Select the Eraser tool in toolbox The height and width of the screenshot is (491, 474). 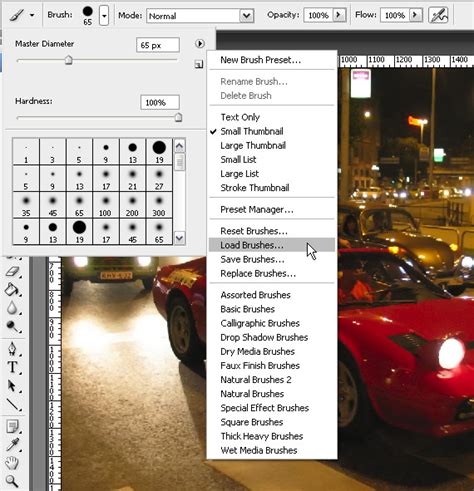tap(13, 272)
